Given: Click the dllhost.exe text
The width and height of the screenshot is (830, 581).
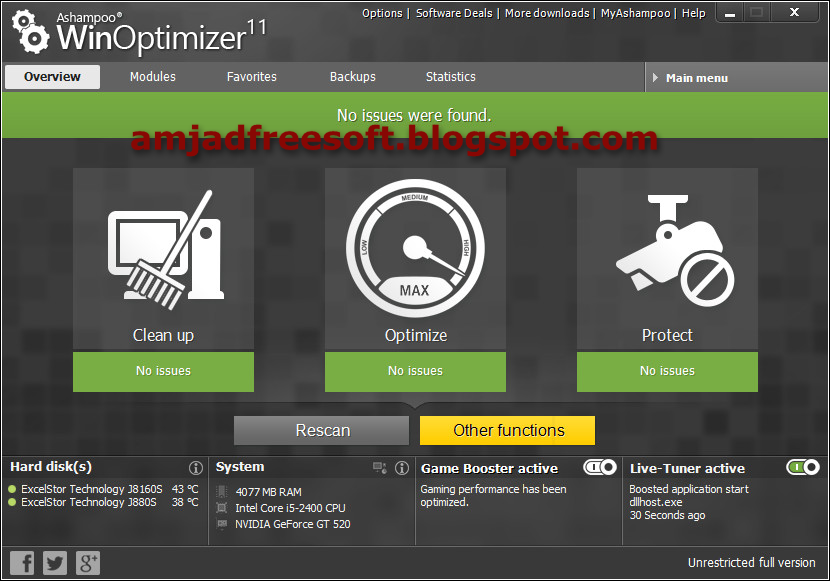Looking at the screenshot, I should [656, 502].
